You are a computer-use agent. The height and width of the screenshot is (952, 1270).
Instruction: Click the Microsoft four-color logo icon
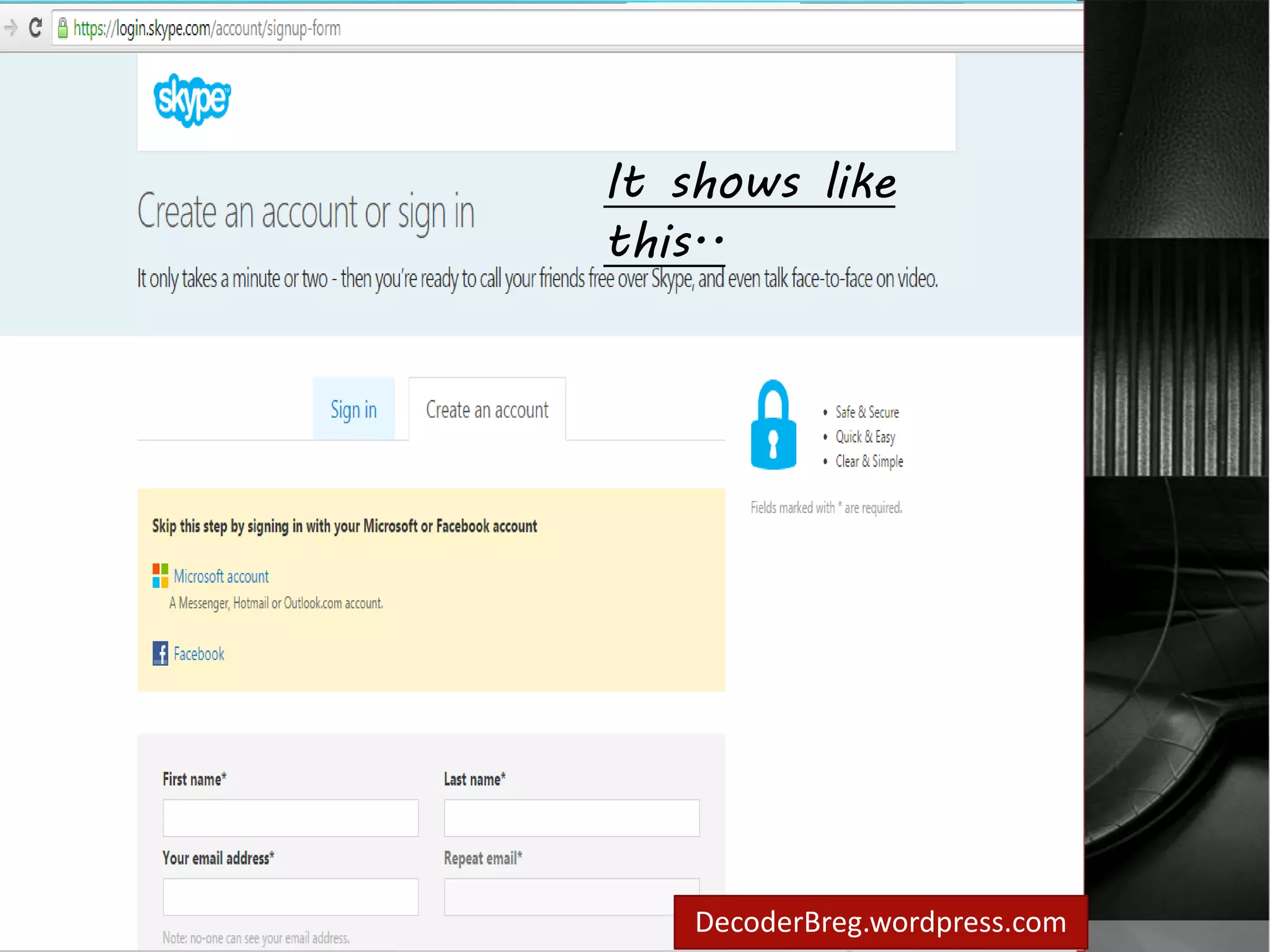point(160,576)
